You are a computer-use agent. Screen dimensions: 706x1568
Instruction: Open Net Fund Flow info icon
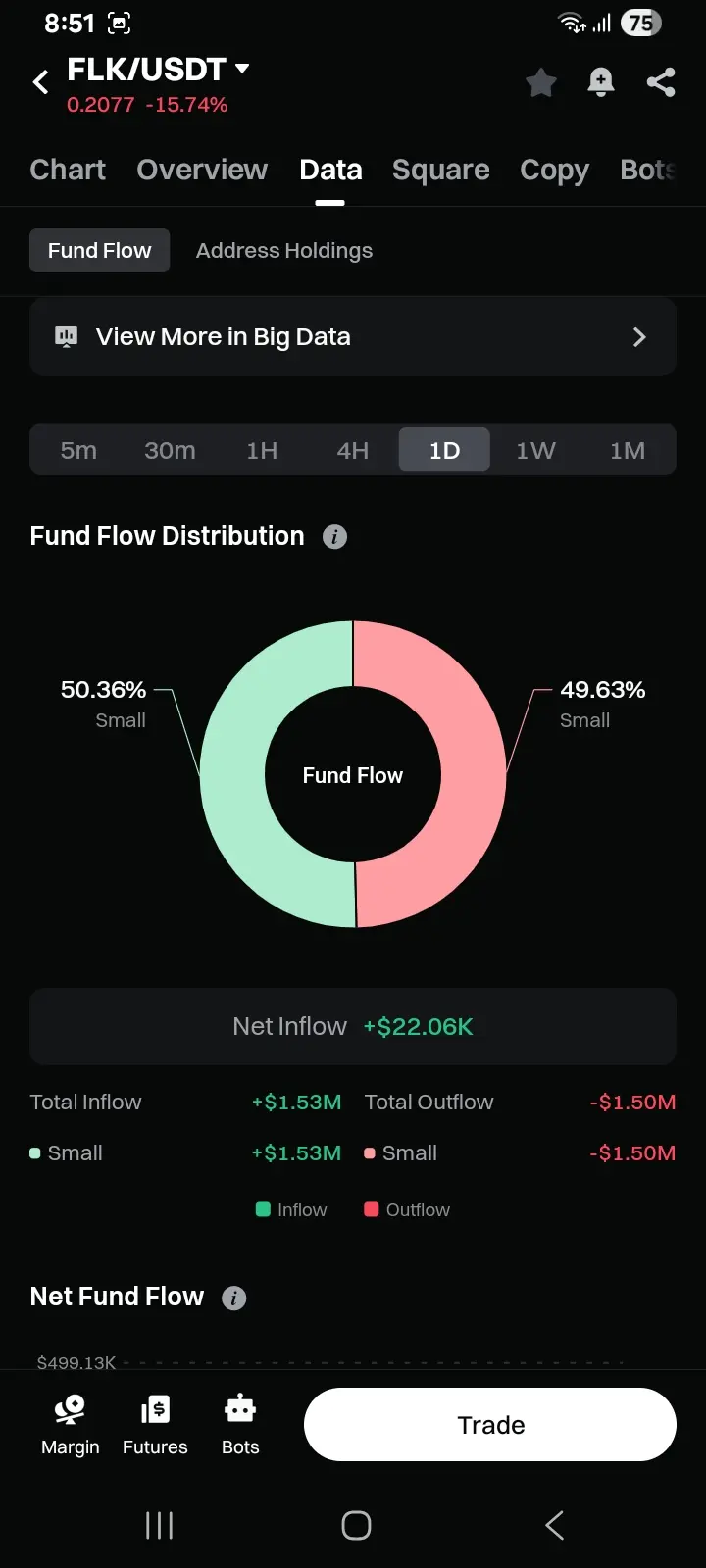point(234,1298)
